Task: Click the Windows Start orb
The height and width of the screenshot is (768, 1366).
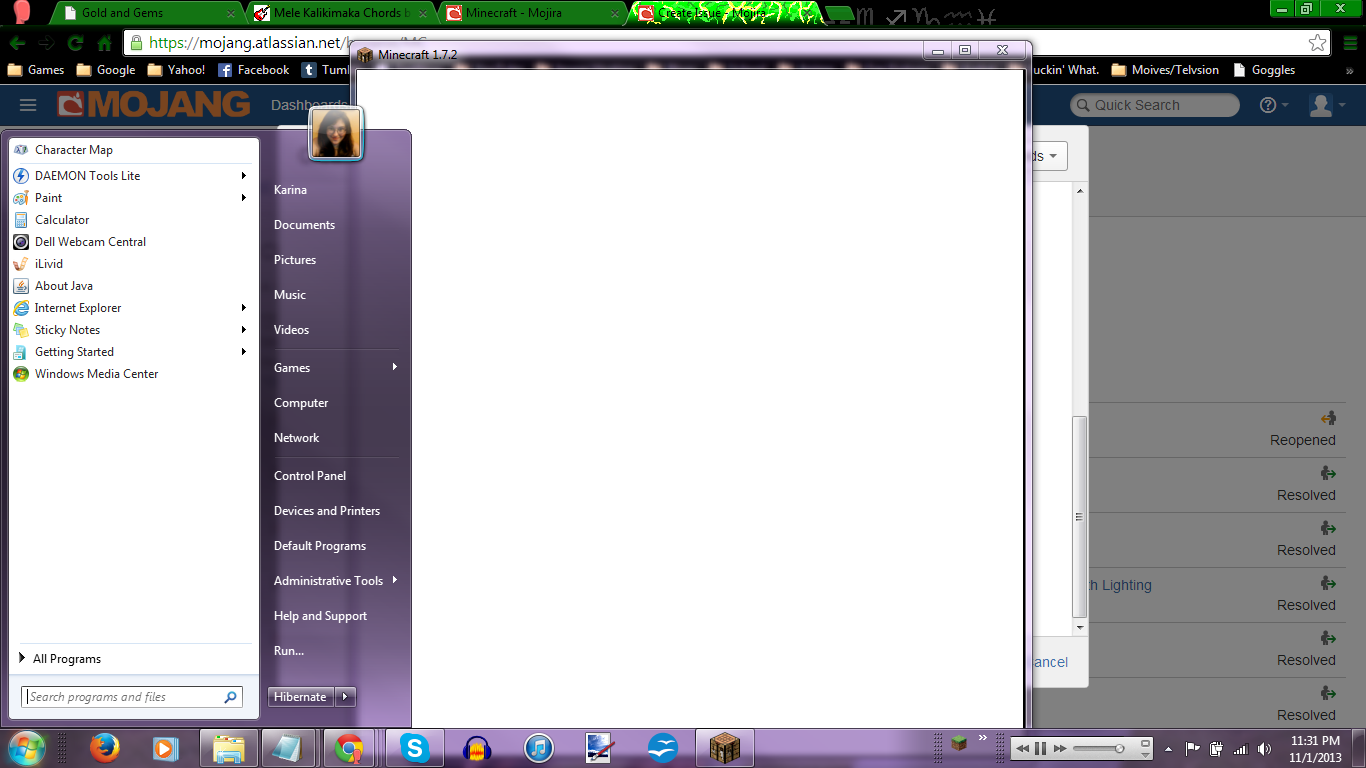Action: pyautogui.click(x=27, y=748)
